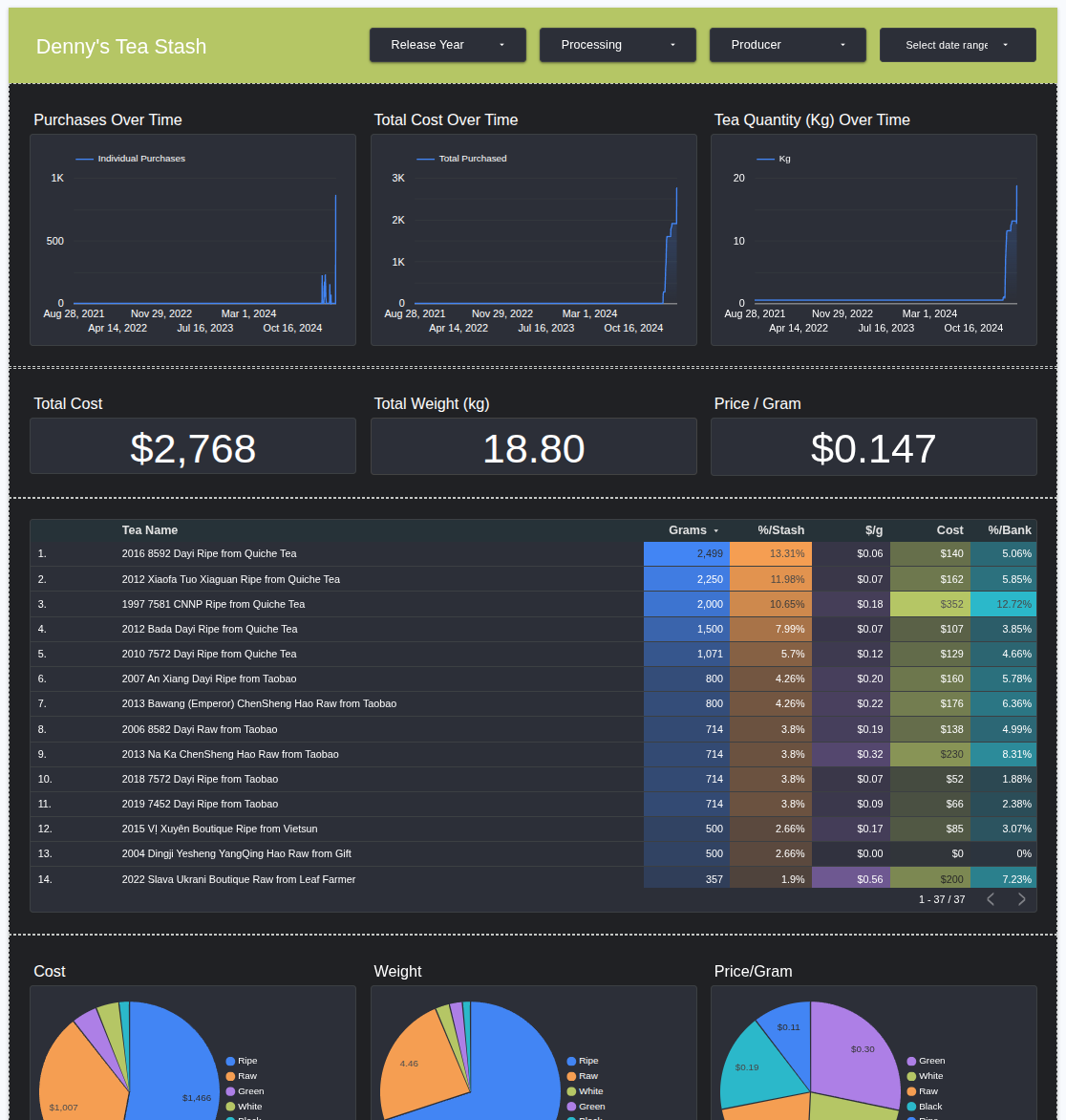This screenshot has height=1120, width=1066.
Task: Select row 2004 Dingji Yesheng YangQing Hao Raw
Action: point(533,854)
